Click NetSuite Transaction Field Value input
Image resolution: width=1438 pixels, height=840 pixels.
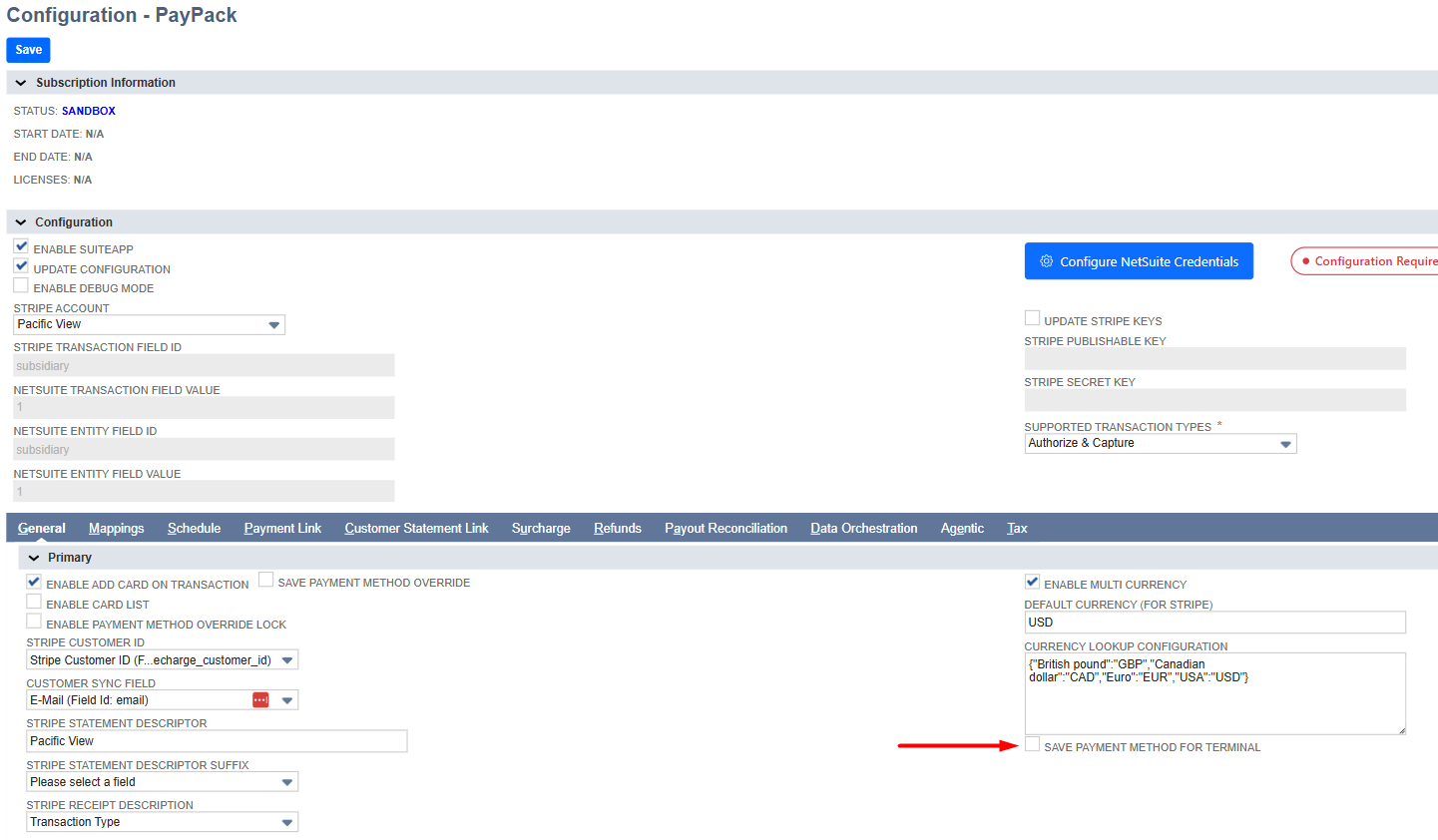click(x=204, y=408)
